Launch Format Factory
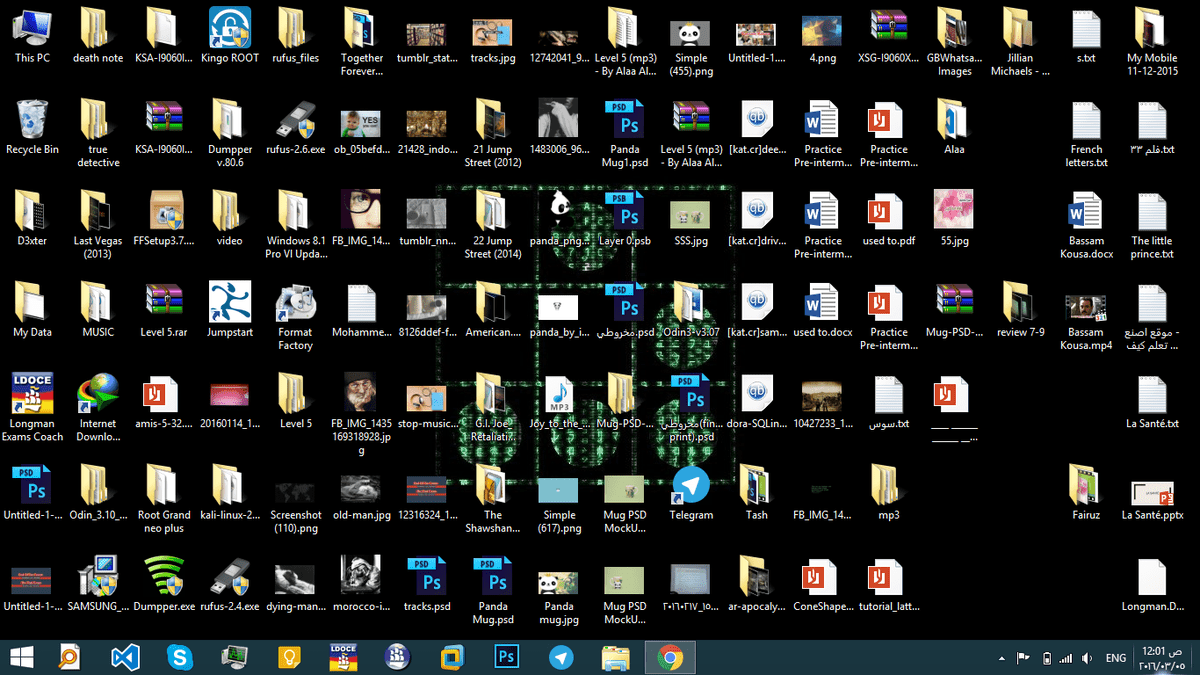 coord(295,306)
